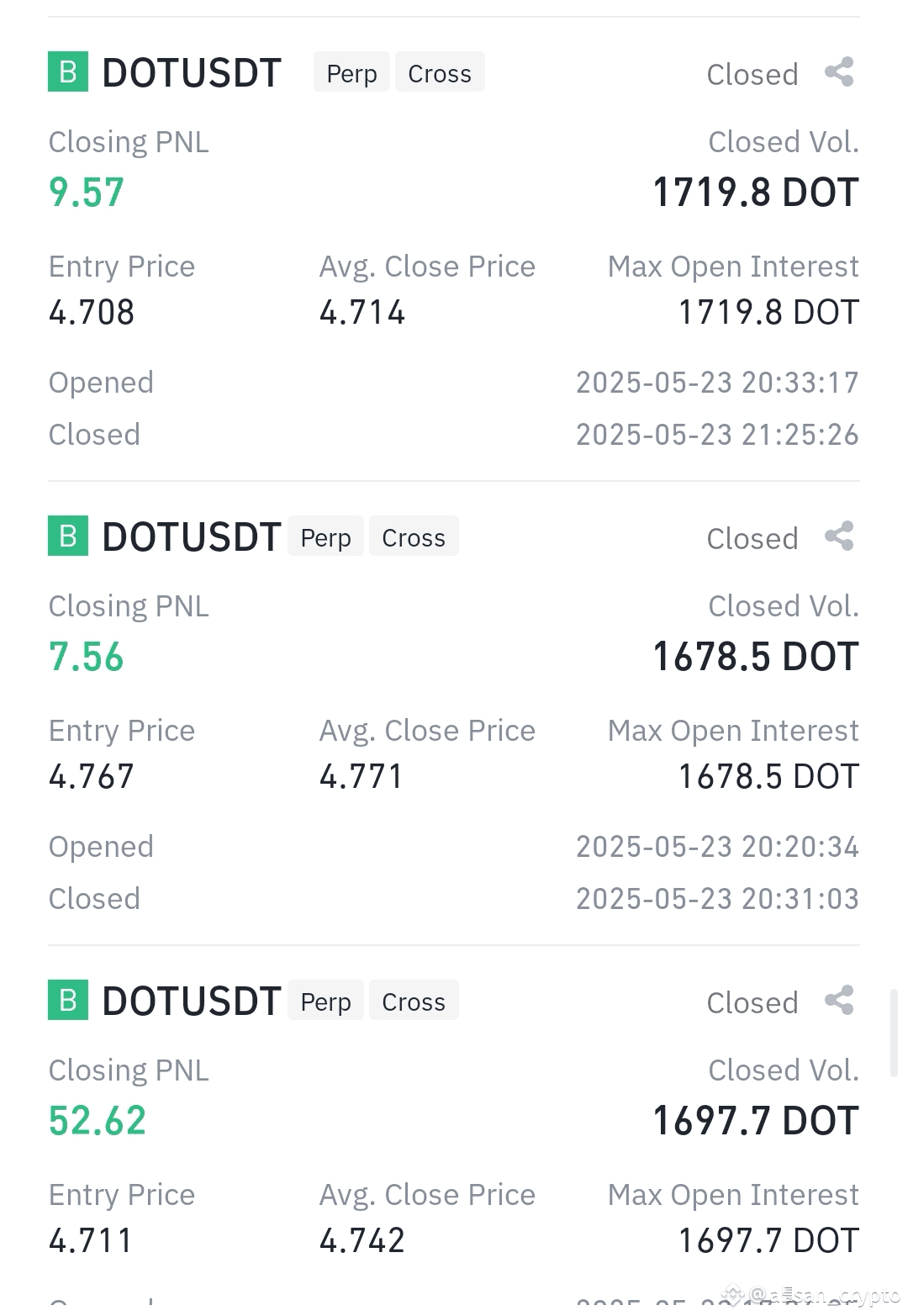Select Cross tag on first DOTUSDT entry
Screen dimensions: 908x1316
coord(440,72)
